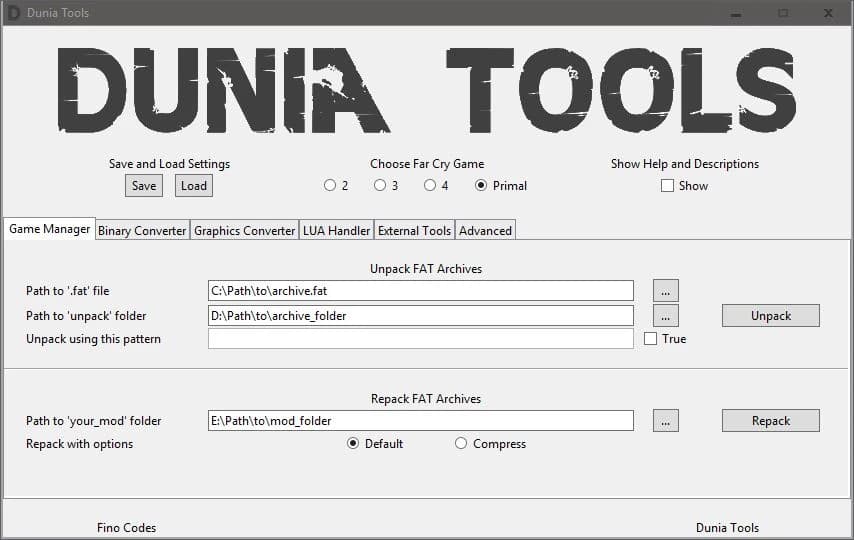Open the Graphics Converter tab
Image resolution: width=854 pixels, height=540 pixels.
(x=245, y=230)
